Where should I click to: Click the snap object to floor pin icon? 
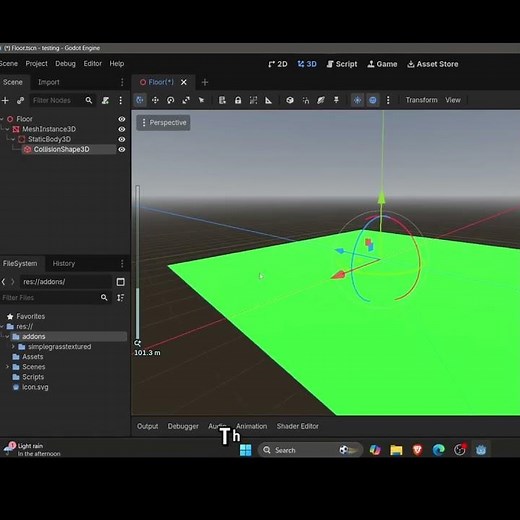[336, 100]
